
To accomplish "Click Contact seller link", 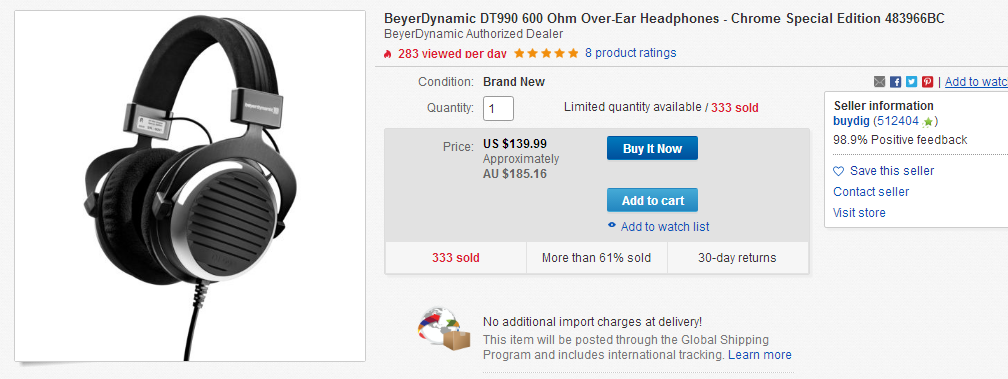I will [x=871, y=191].
